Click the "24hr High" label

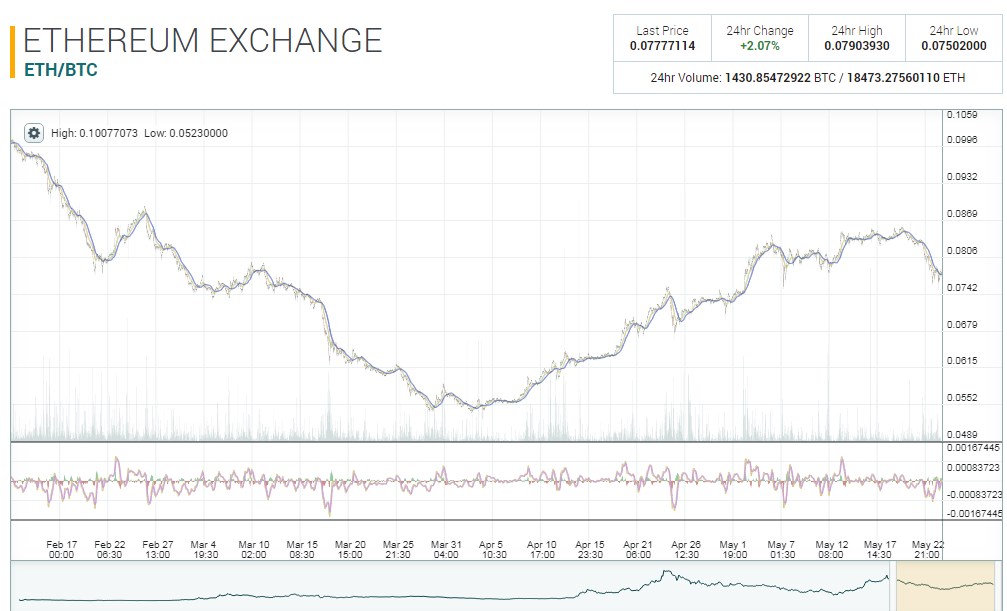click(857, 30)
